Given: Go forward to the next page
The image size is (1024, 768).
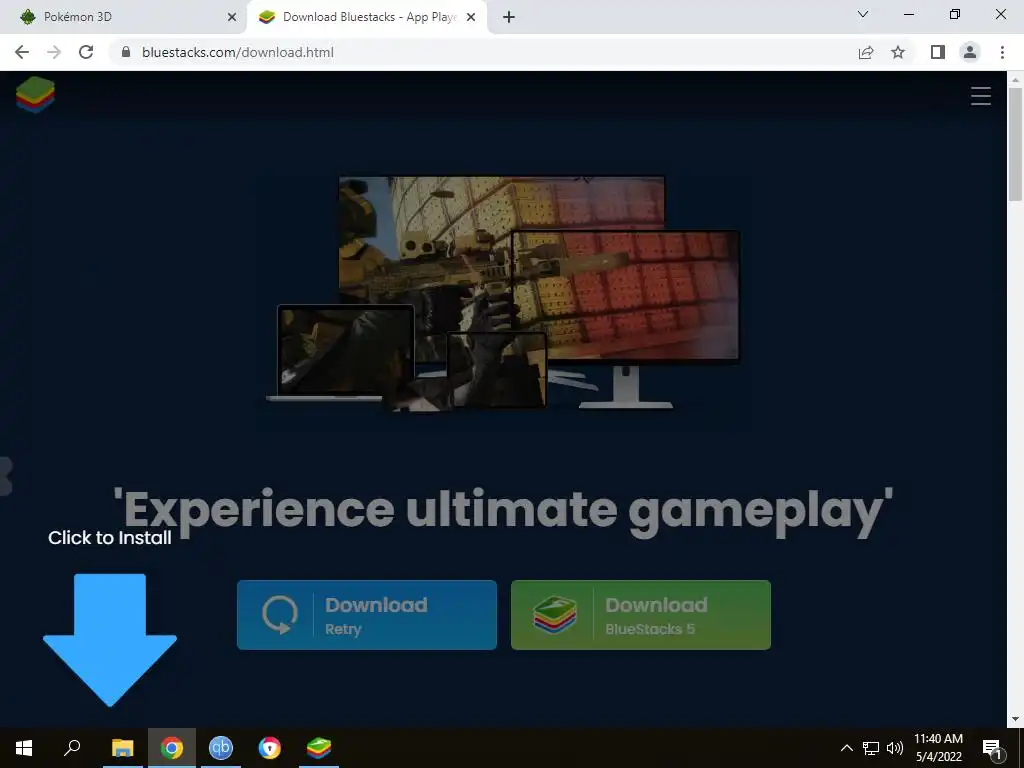Looking at the screenshot, I should coord(54,52).
